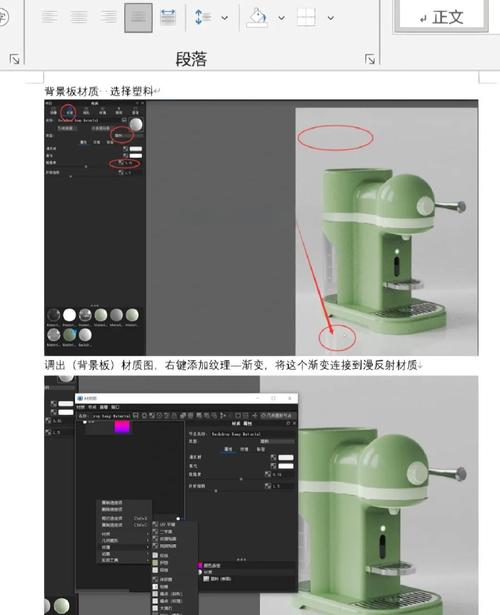500x615 pixels.
Task: Select the second material graph screenshot picture
Action: pyautogui.click(x=261, y=495)
